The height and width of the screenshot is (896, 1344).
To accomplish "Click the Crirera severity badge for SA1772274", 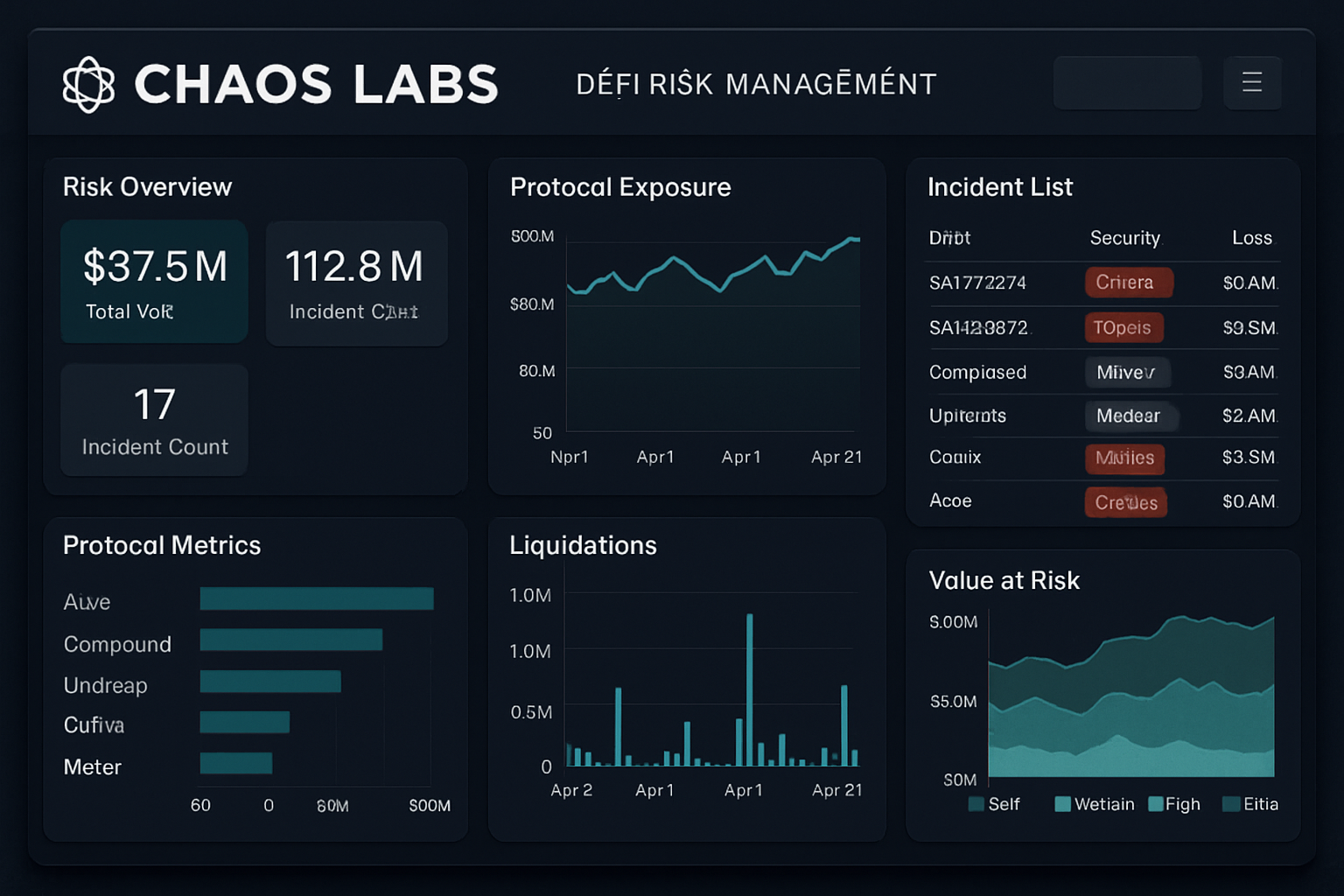I will [1129, 282].
